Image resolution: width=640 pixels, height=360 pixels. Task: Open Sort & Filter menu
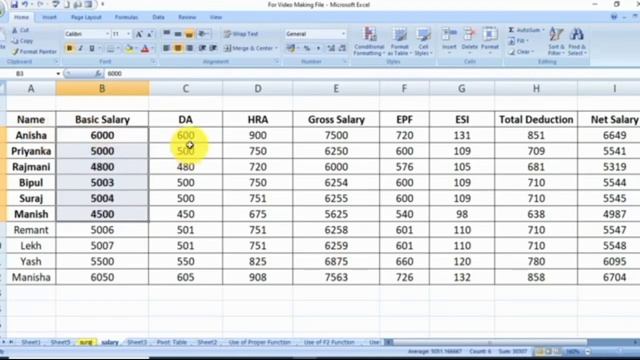coord(556,41)
